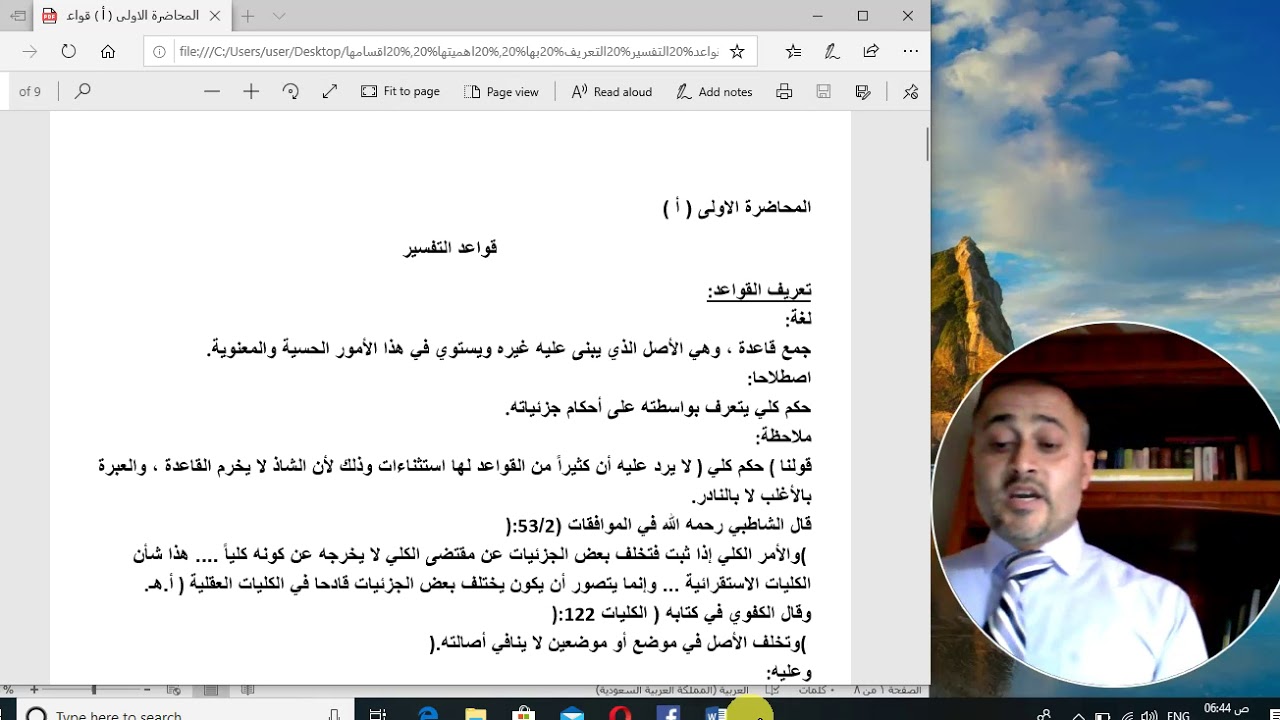Viewport: 1280px width, 720px height.
Task: Click the web notes pen icon
Action: tap(831, 51)
